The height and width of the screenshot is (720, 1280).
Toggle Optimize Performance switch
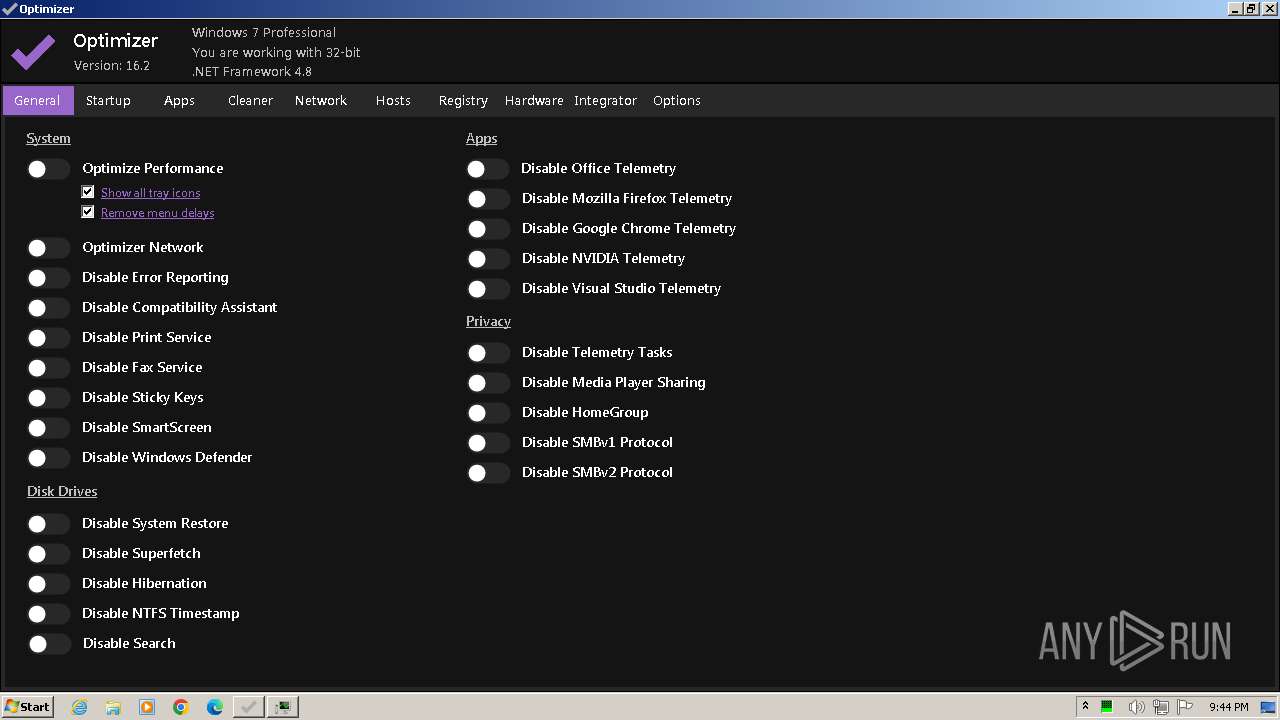point(48,169)
